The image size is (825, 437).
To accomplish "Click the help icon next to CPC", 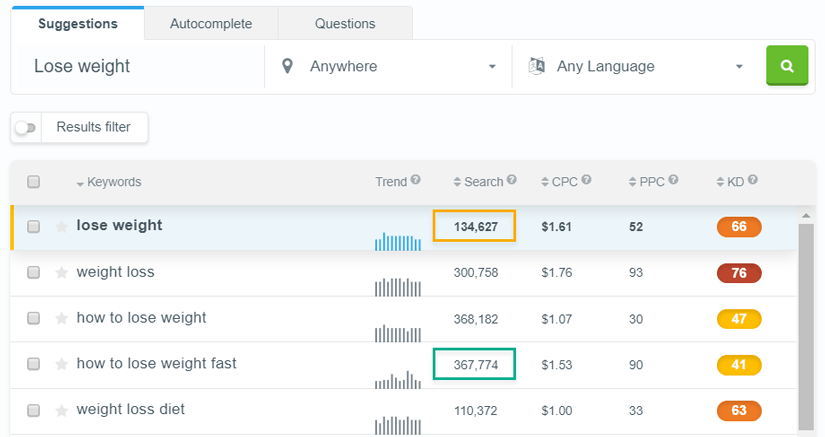I will point(587,181).
